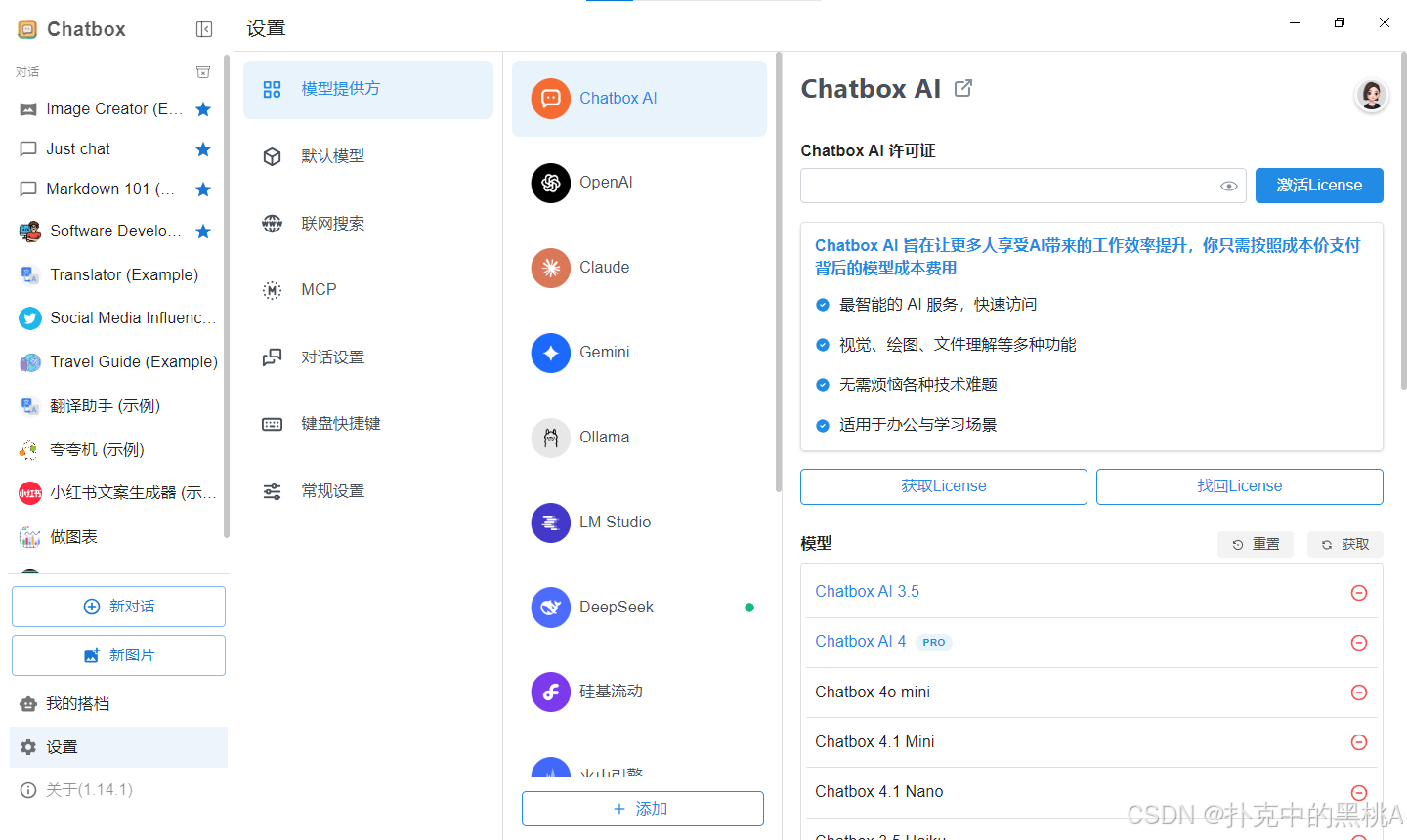Screen dimensions: 1407x840
Task: Create a new image with 新图片
Action: [x=118, y=655]
